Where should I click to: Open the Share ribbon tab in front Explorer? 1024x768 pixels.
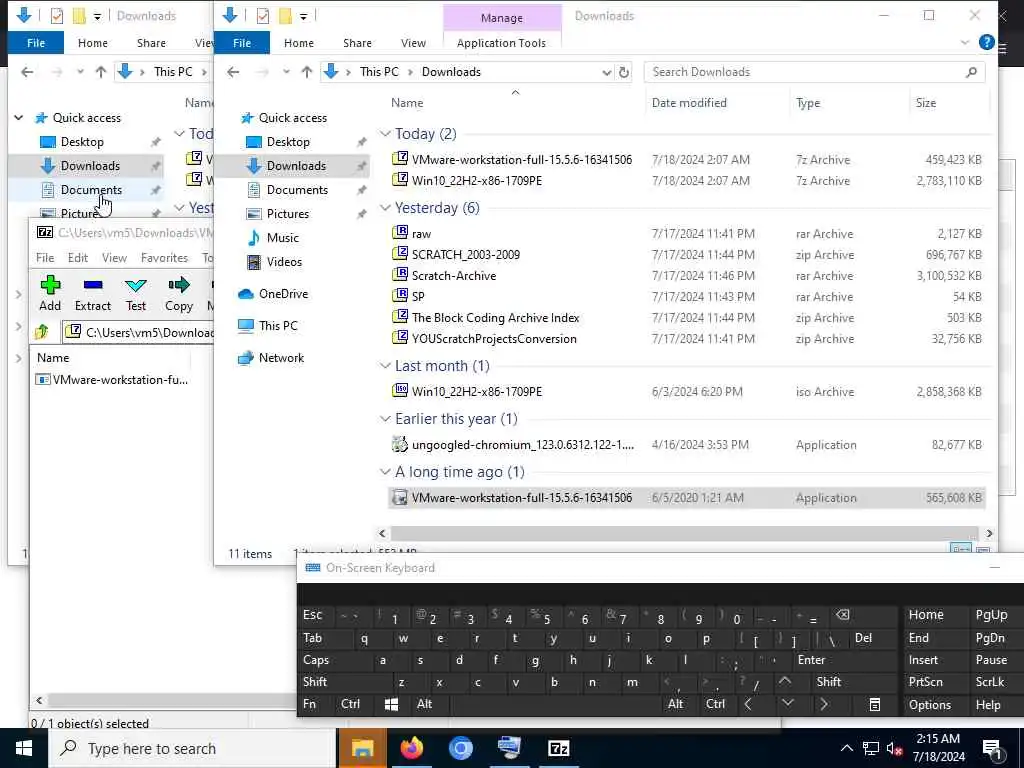coord(357,42)
